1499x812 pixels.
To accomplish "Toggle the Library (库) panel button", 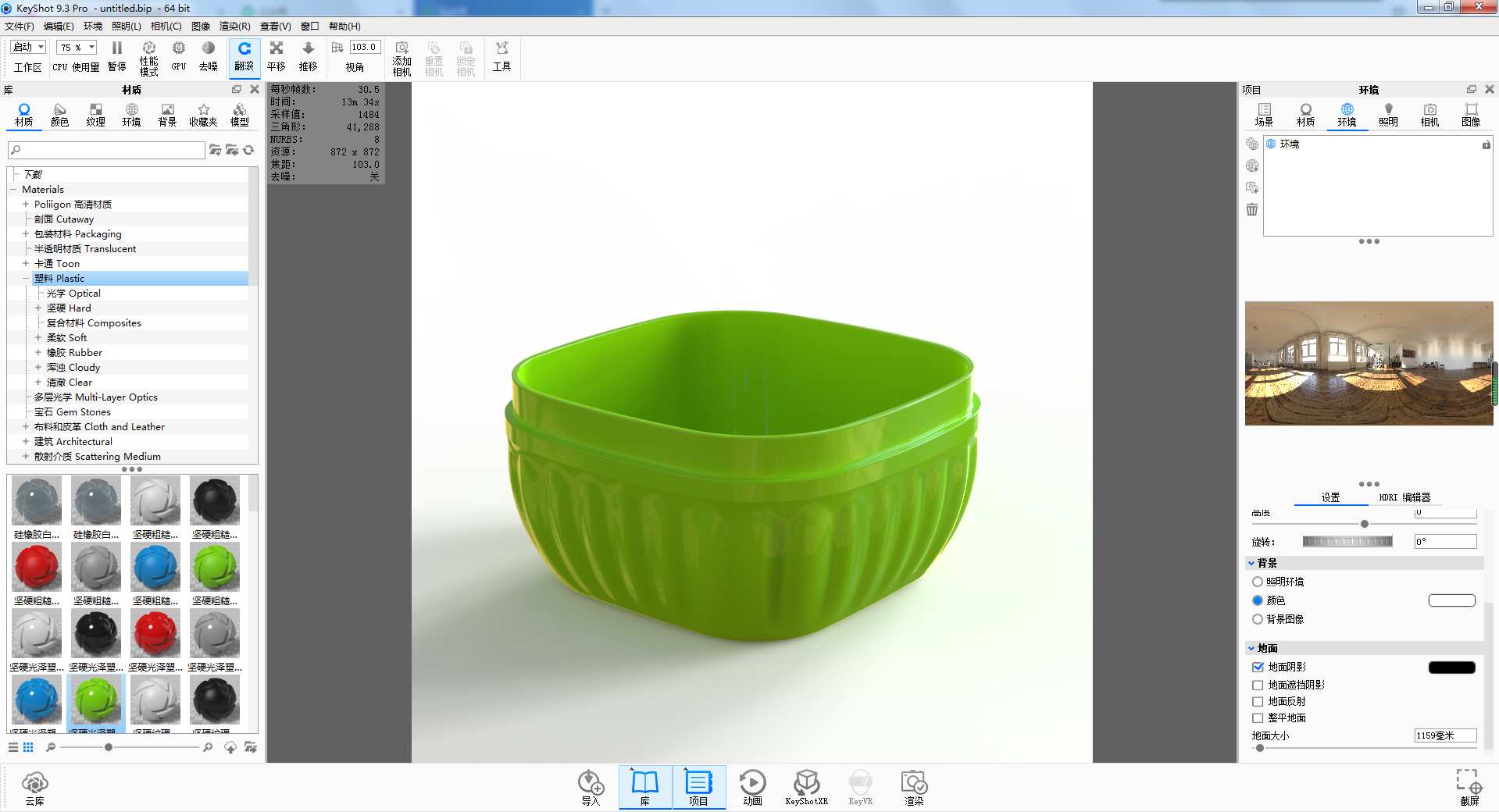I will click(x=645, y=787).
